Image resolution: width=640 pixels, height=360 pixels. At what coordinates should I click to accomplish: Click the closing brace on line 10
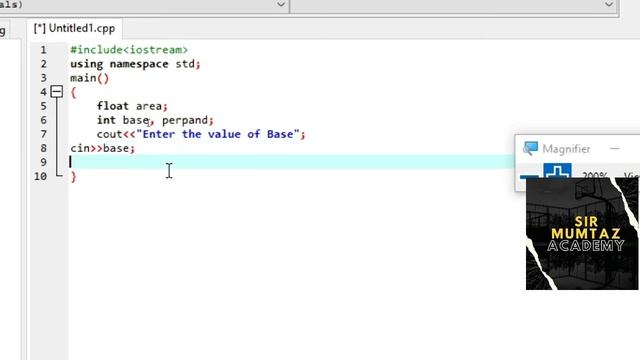coord(73,176)
